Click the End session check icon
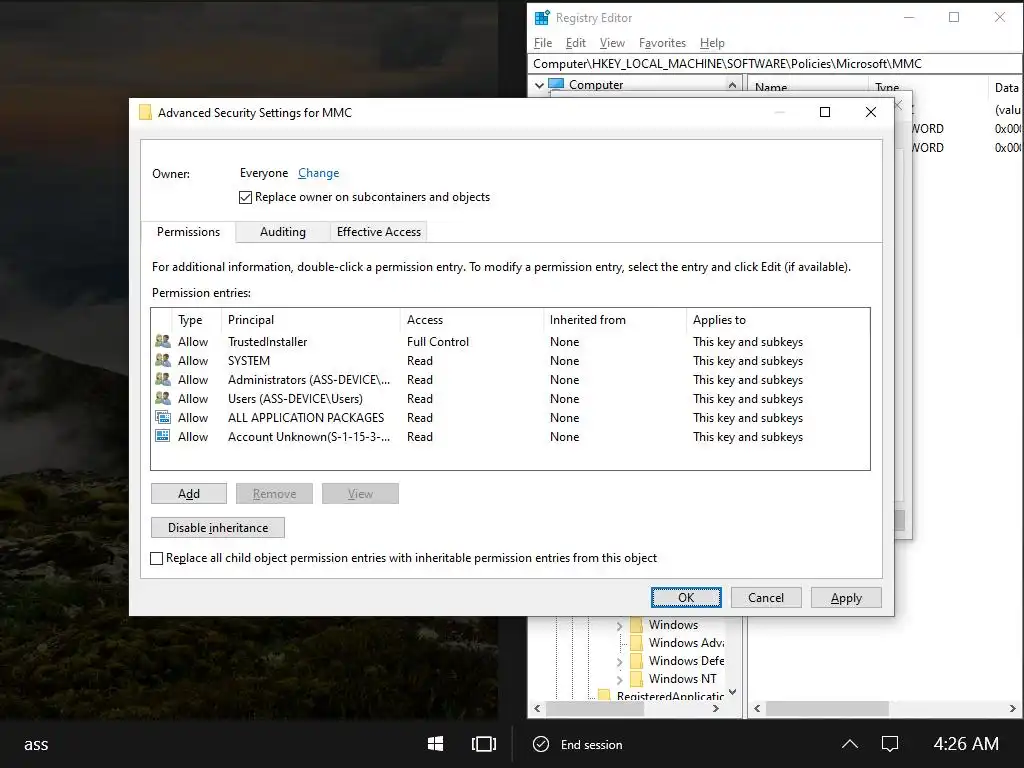This screenshot has height=768, width=1024. pos(541,744)
